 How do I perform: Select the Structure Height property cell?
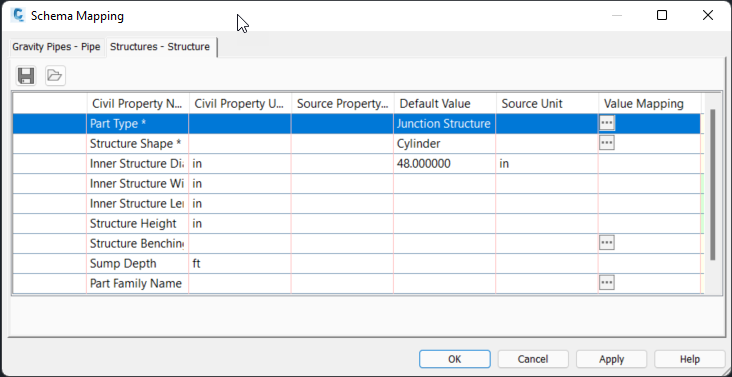coord(138,224)
